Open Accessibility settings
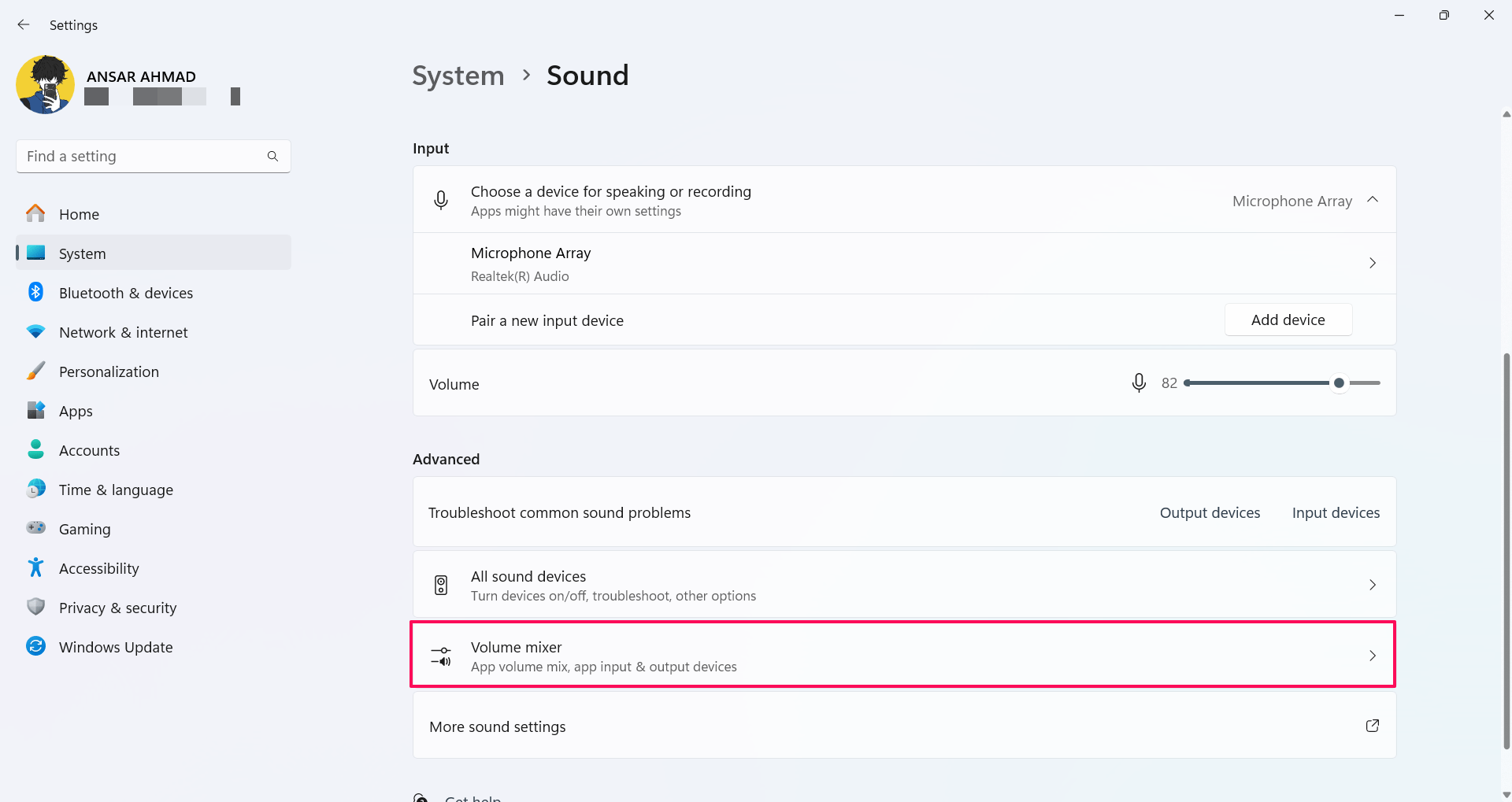The height and width of the screenshot is (802, 1512). [154, 568]
